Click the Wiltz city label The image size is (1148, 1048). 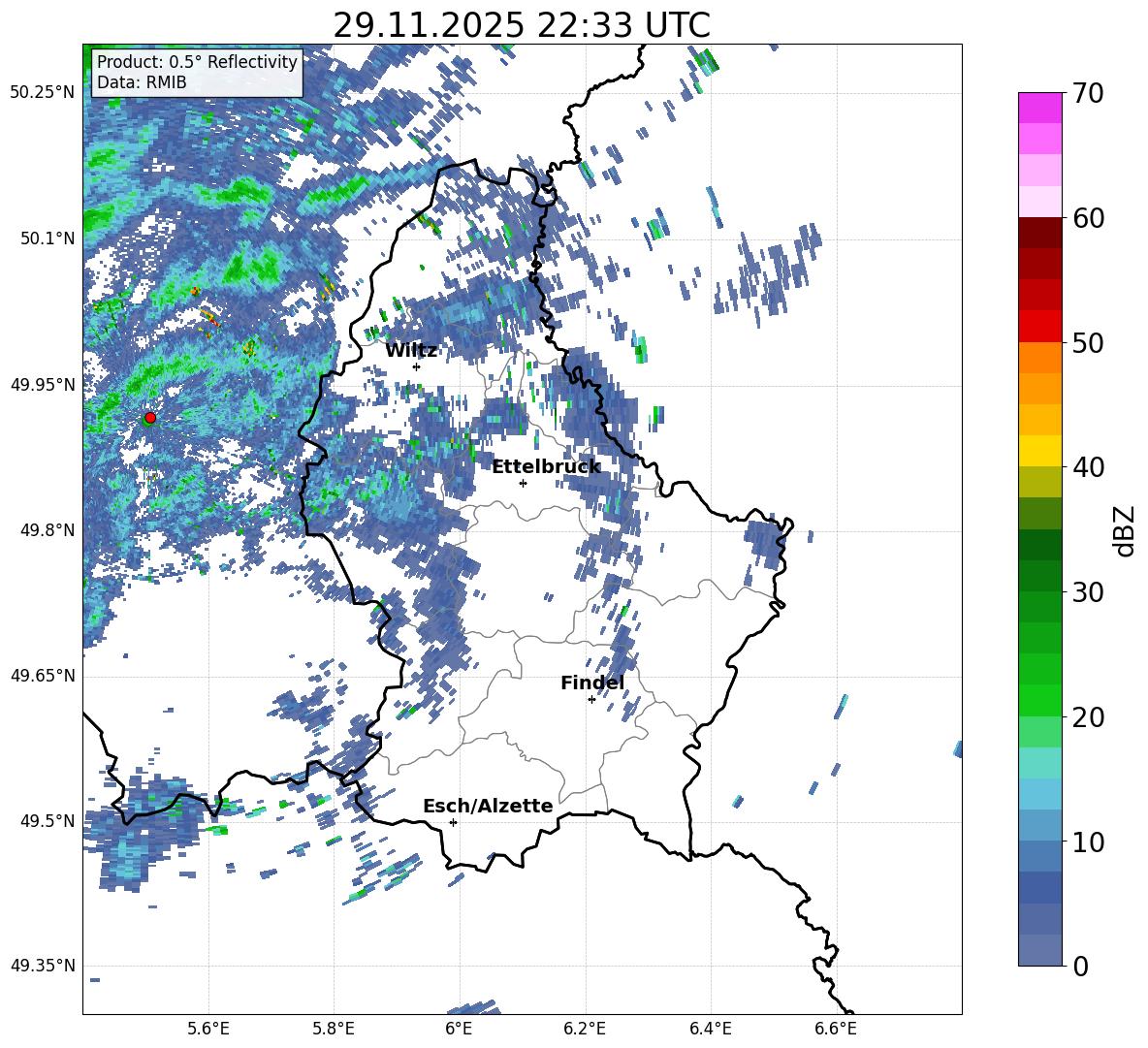coord(411,351)
